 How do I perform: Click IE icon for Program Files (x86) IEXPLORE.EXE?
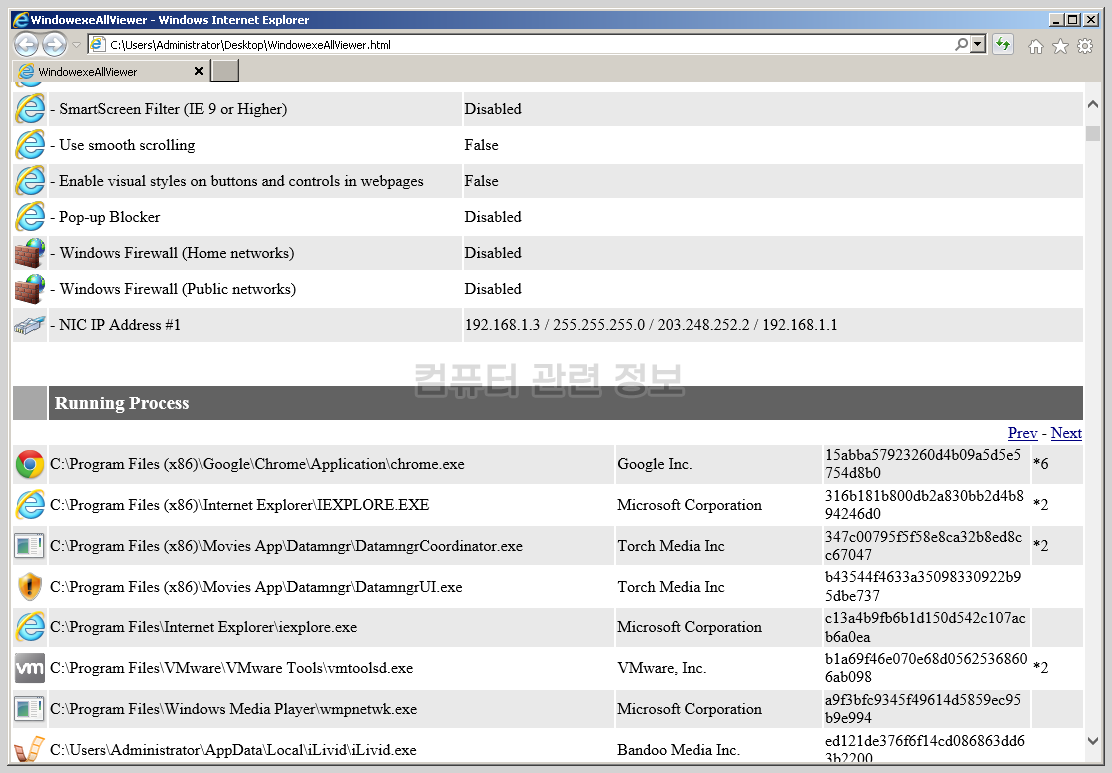pos(30,505)
